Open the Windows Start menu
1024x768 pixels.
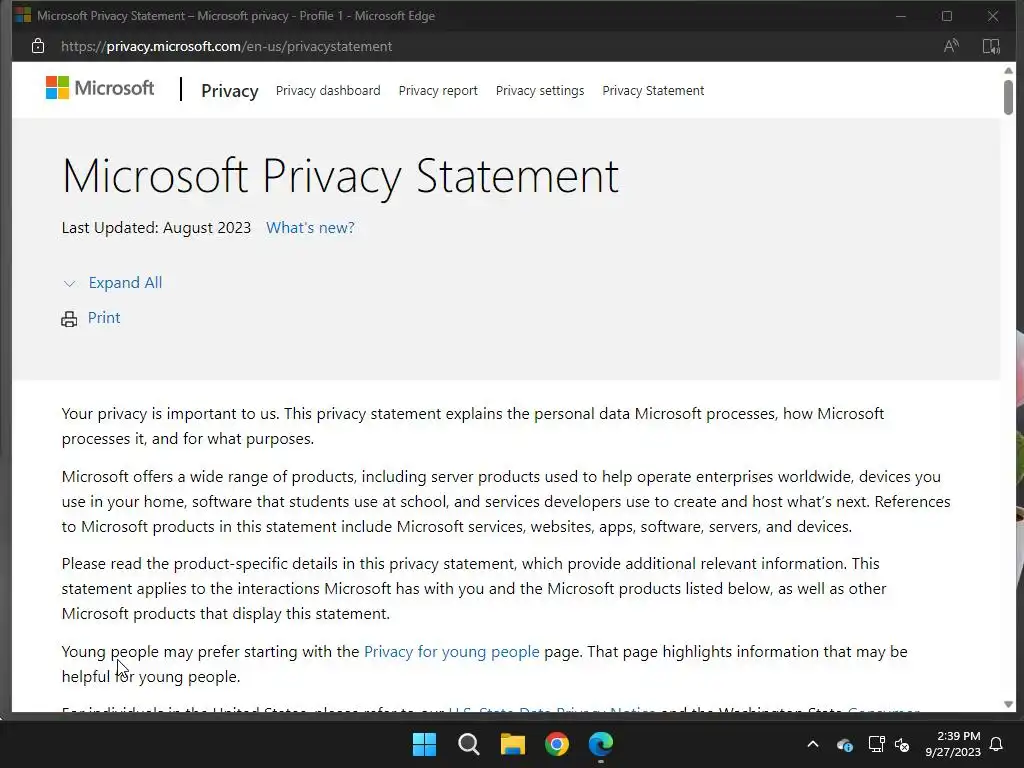coord(424,744)
